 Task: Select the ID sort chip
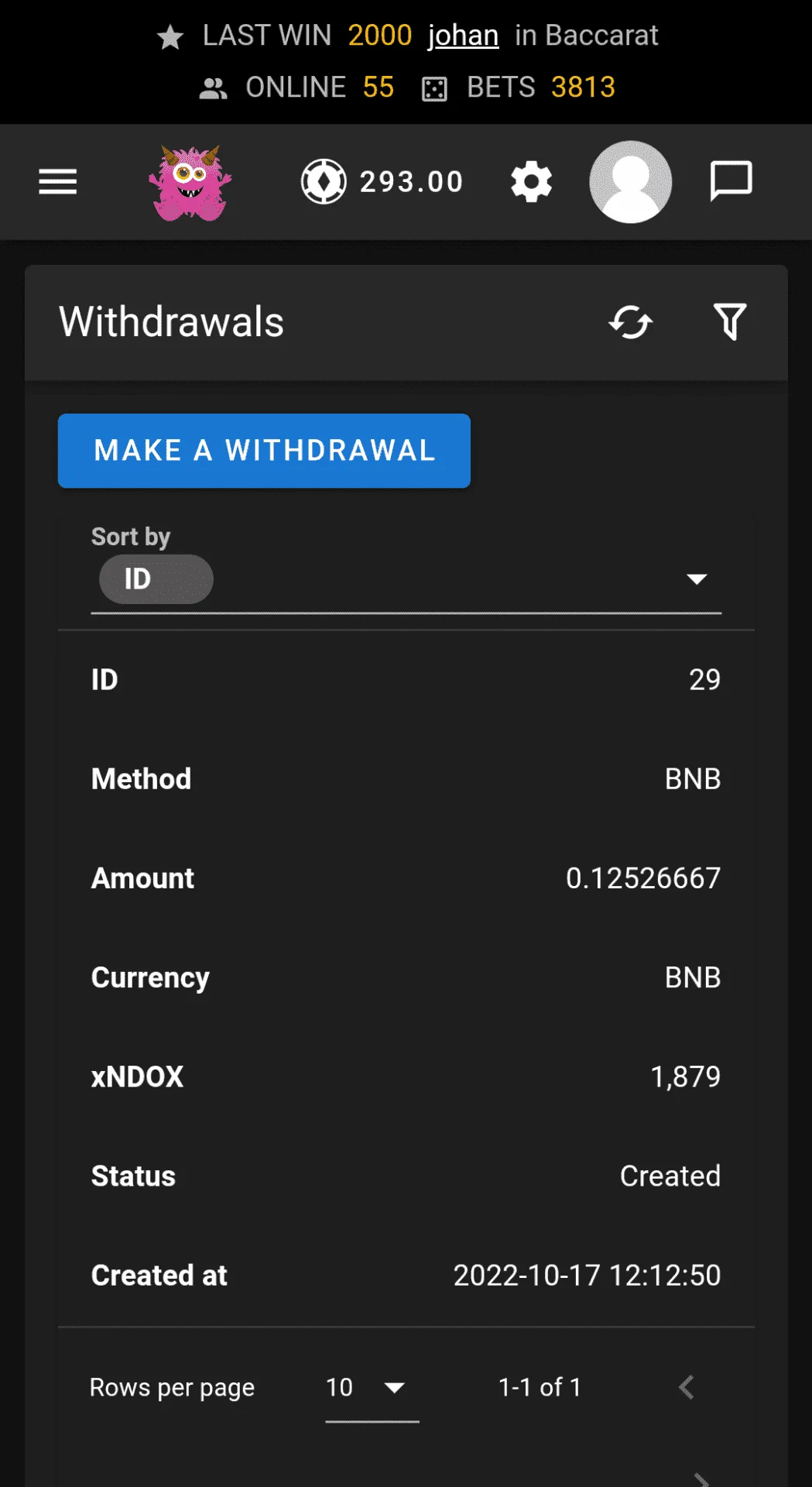[156, 579]
